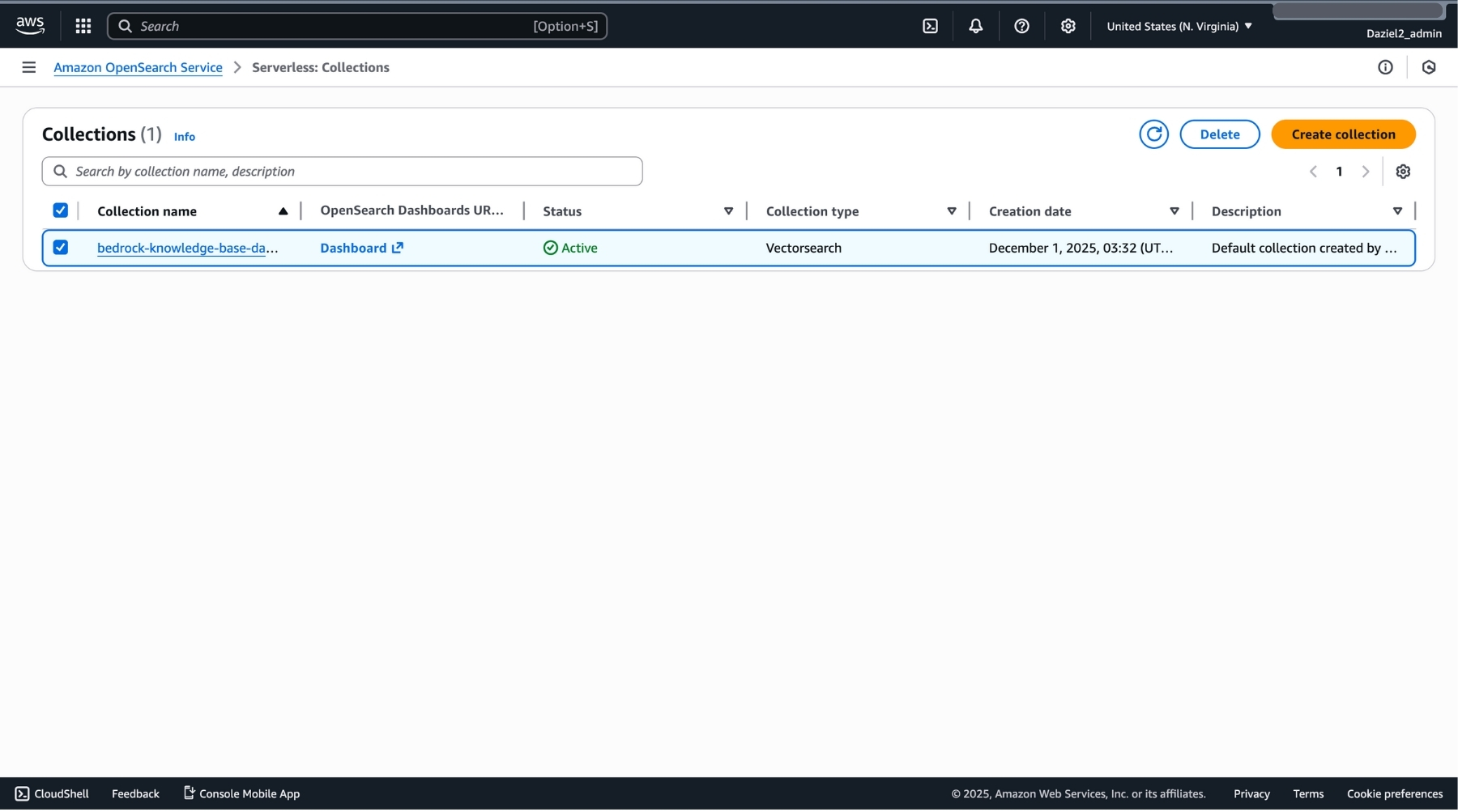Click the refresh collections button
The height and width of the screenshot is (812, 1458).
(1153, 134)
